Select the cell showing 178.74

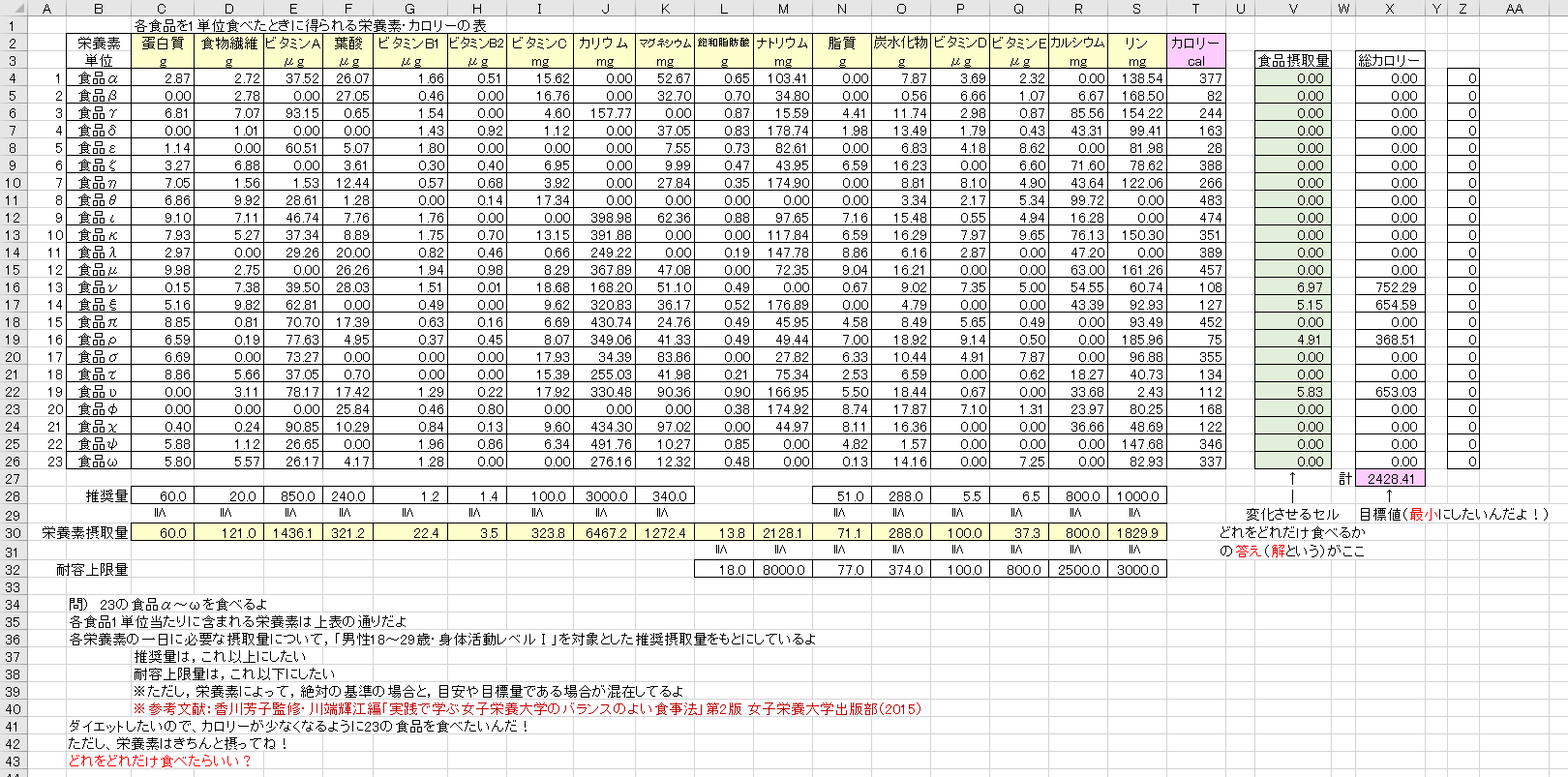tap(782, 131)
